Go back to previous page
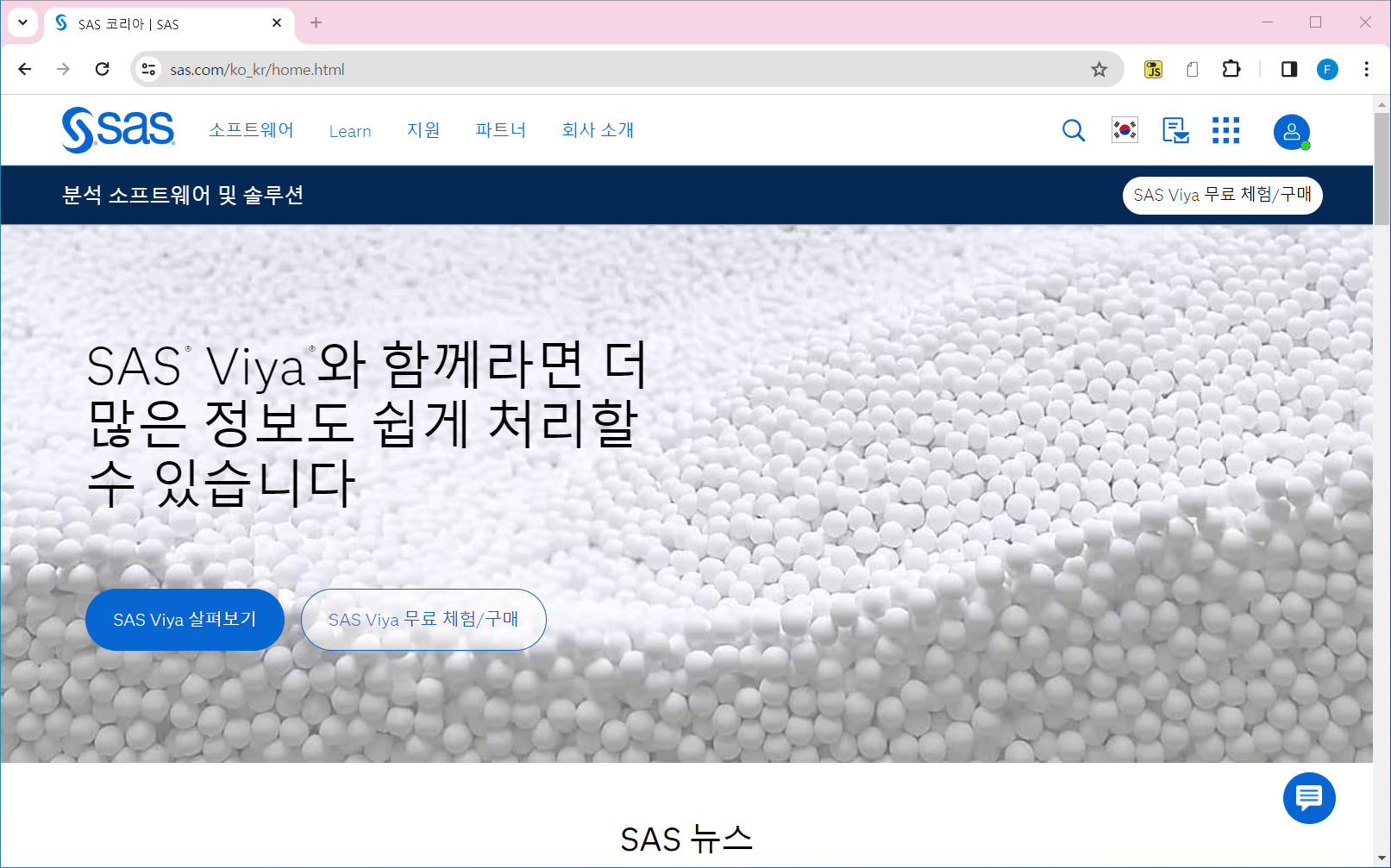Image resolution: width=1391 pixels, height=868 pixels. 25,69
